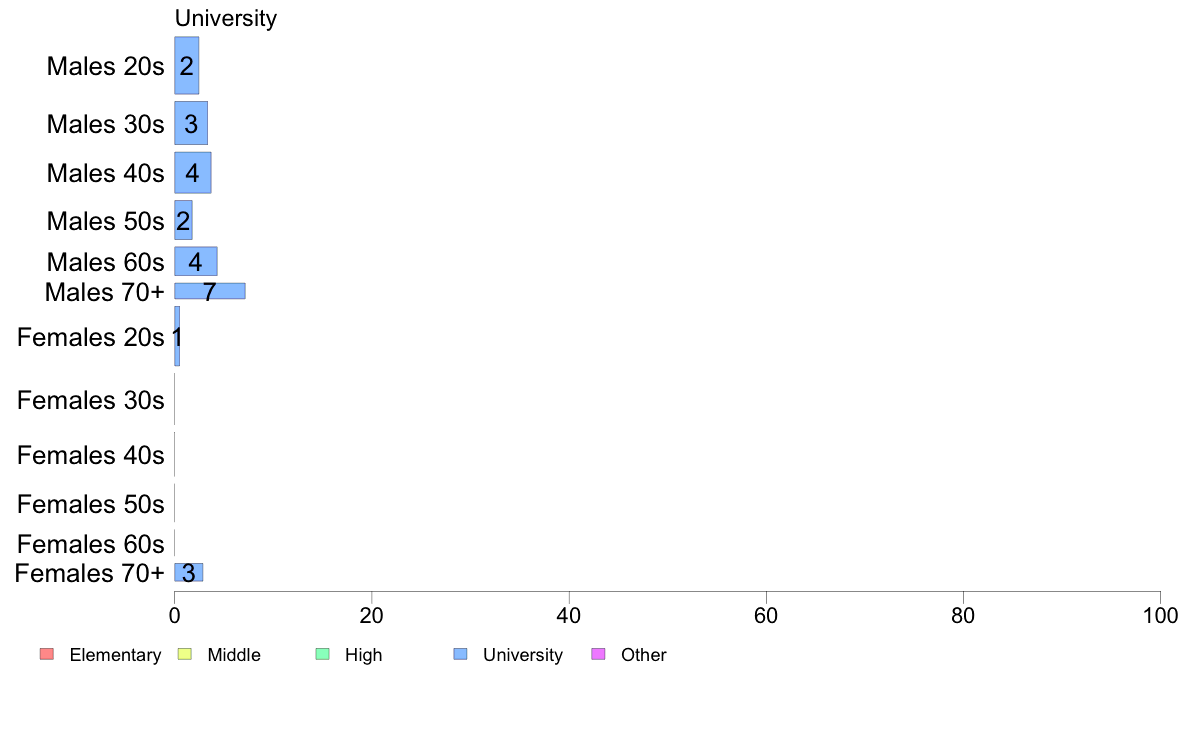Click the University legend text

coord(523,655)
